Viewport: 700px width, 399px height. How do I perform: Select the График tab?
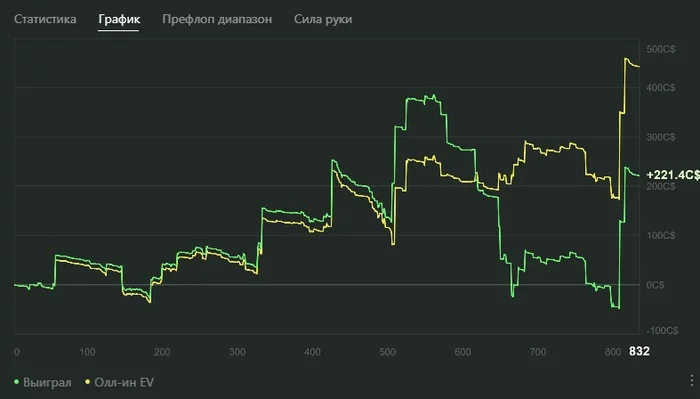click(x=119, y=19)
